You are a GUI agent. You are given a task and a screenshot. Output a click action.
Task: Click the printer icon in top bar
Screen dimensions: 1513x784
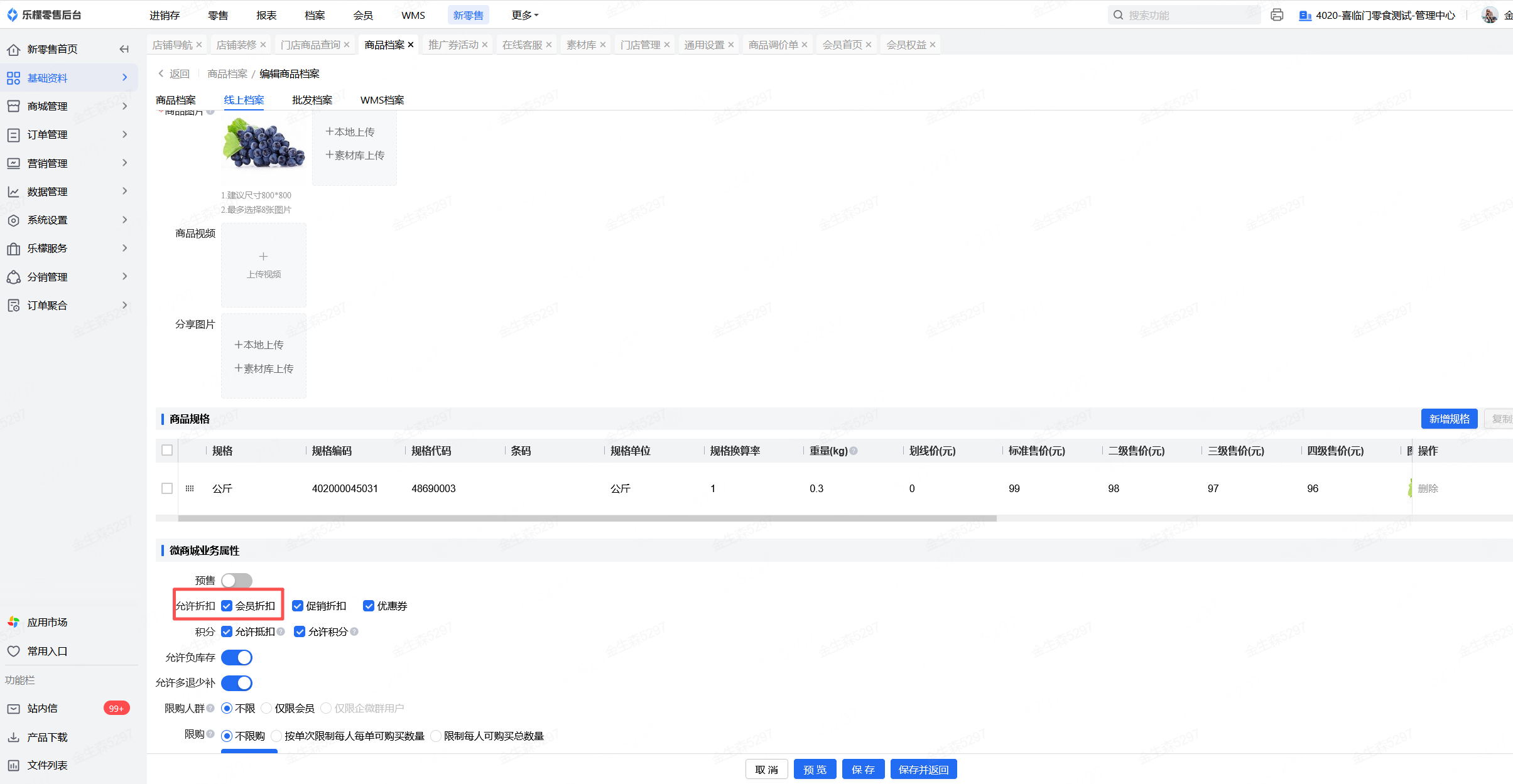(1276, 15)
